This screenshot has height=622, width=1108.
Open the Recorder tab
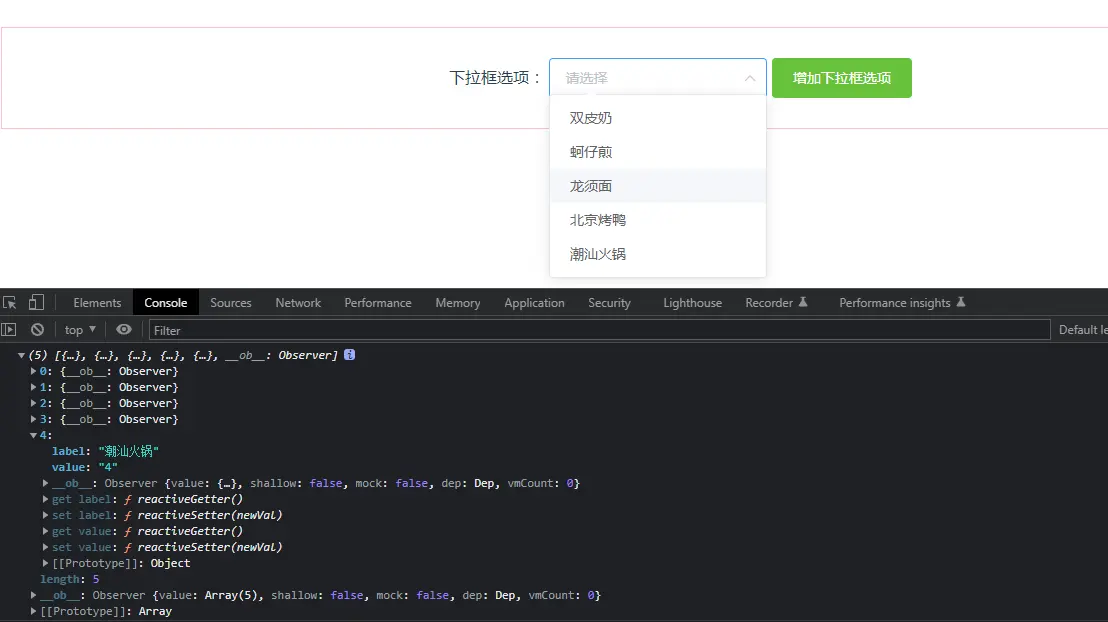click(x=776, y=303)
